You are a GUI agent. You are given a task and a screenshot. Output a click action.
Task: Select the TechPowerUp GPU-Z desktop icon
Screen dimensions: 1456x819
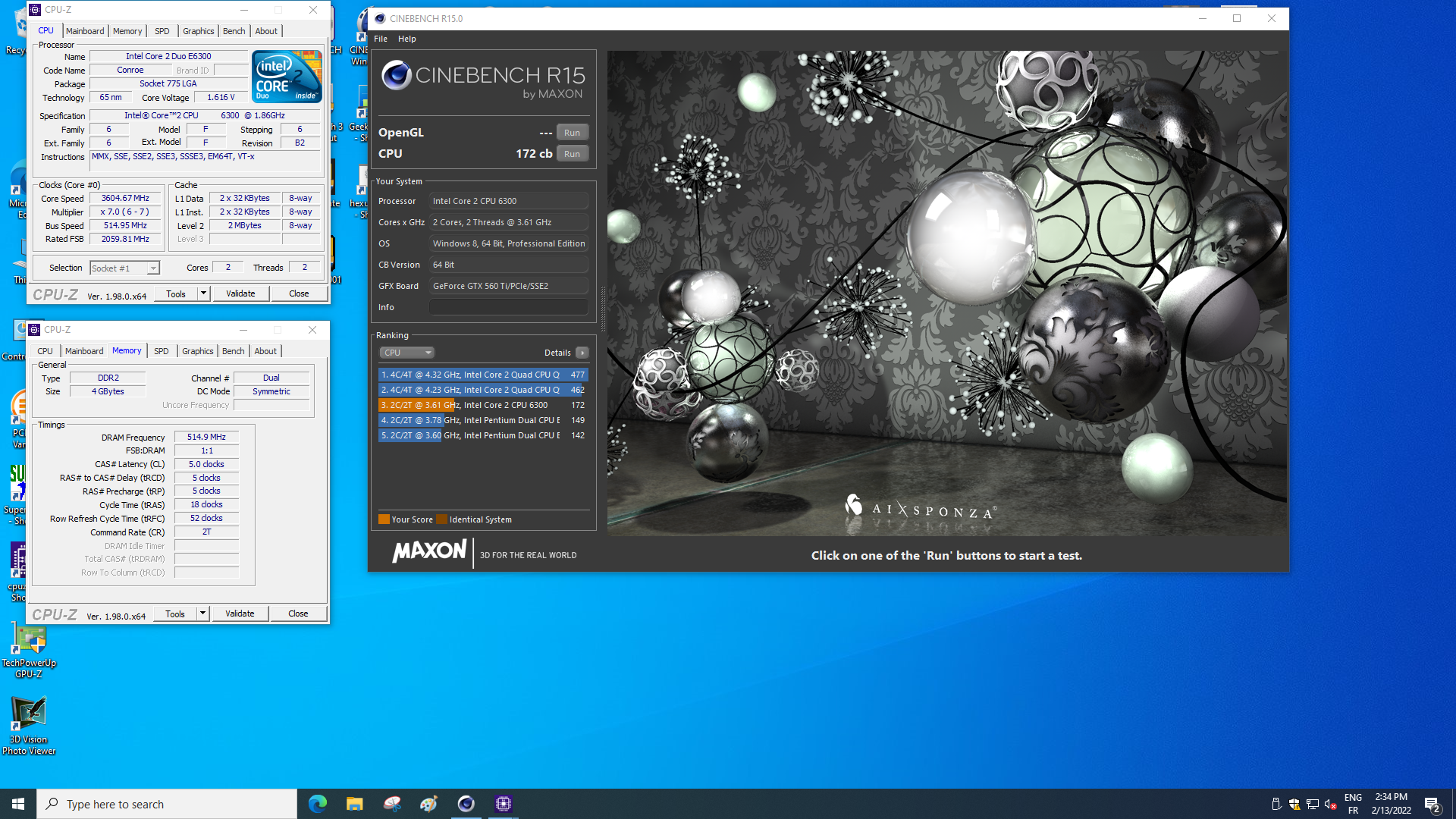click(29, 650)
